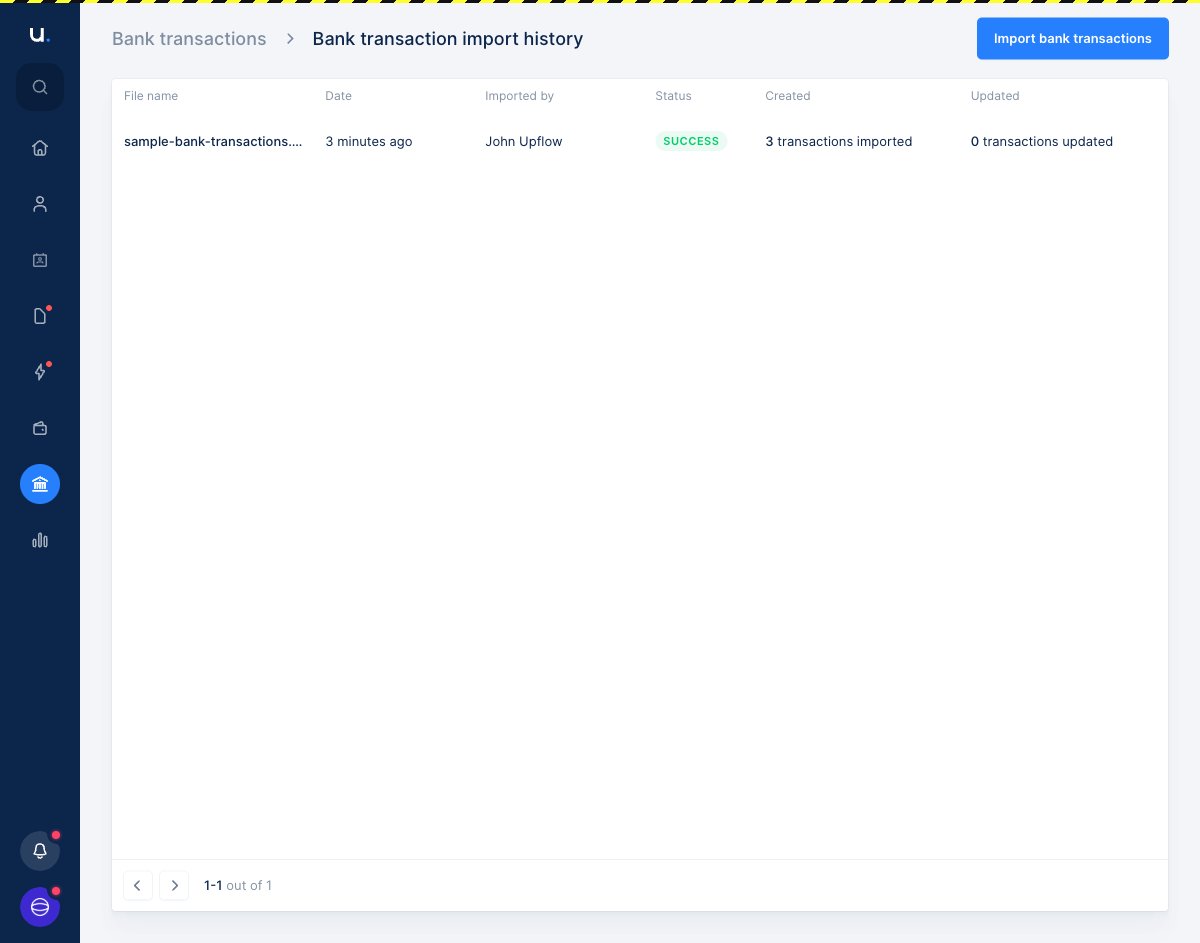Click '0 transactions updated' cell
This screenshot has height=943, width=1200.
1042,141
